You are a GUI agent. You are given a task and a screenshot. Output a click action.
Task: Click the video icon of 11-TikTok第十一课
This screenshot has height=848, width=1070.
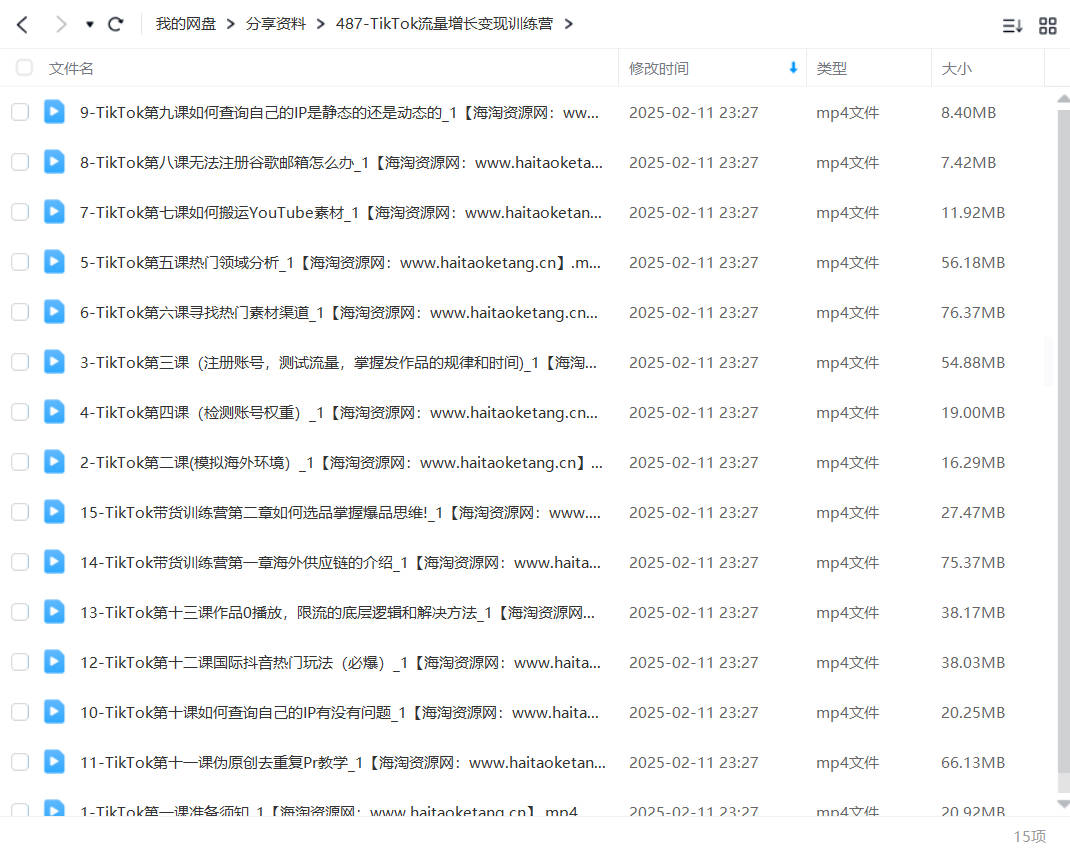(x=55, y=762)
